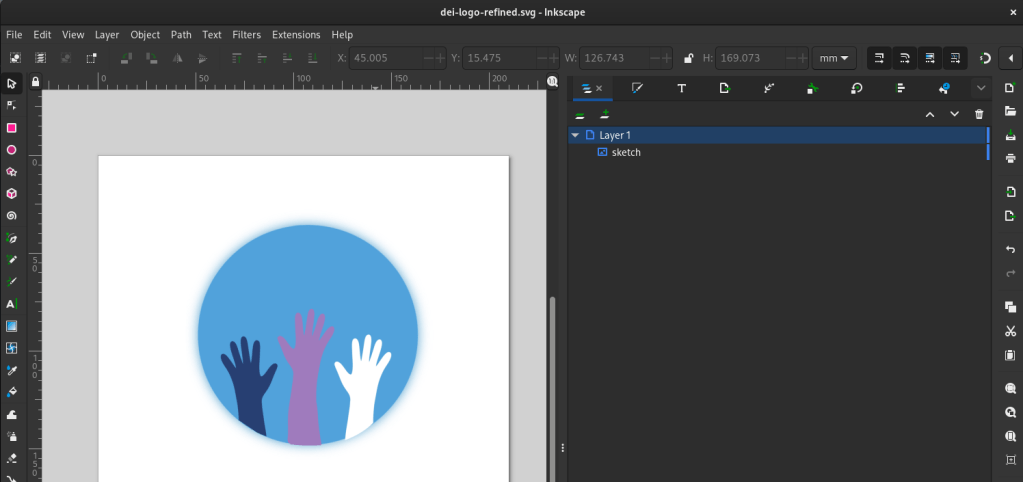Delete the selected layer with trash icon
The width and height of the screenshot is (1023, 482).
tap(979, 115)
